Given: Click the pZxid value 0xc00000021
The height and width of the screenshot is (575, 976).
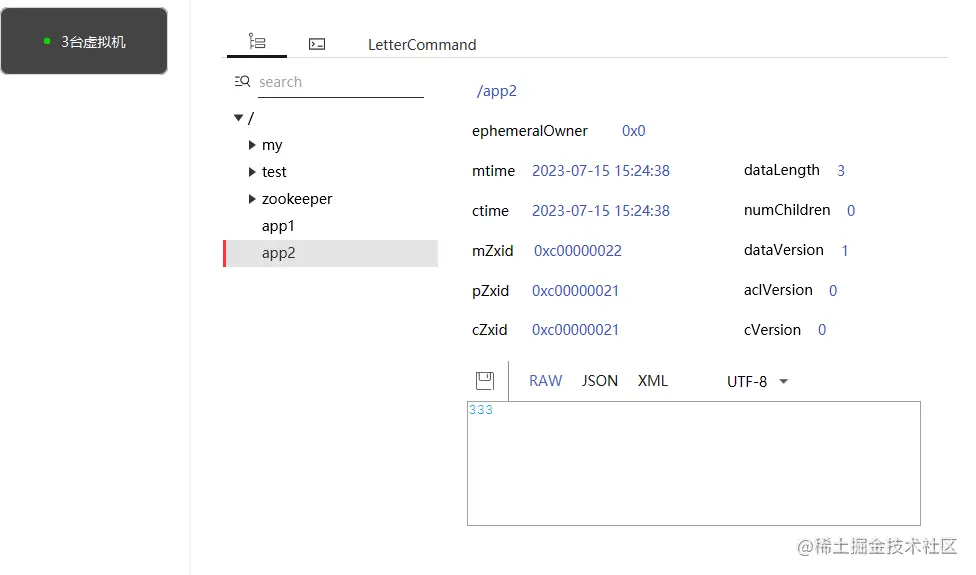Looking at the screenshot, I should tap(575, 291).
